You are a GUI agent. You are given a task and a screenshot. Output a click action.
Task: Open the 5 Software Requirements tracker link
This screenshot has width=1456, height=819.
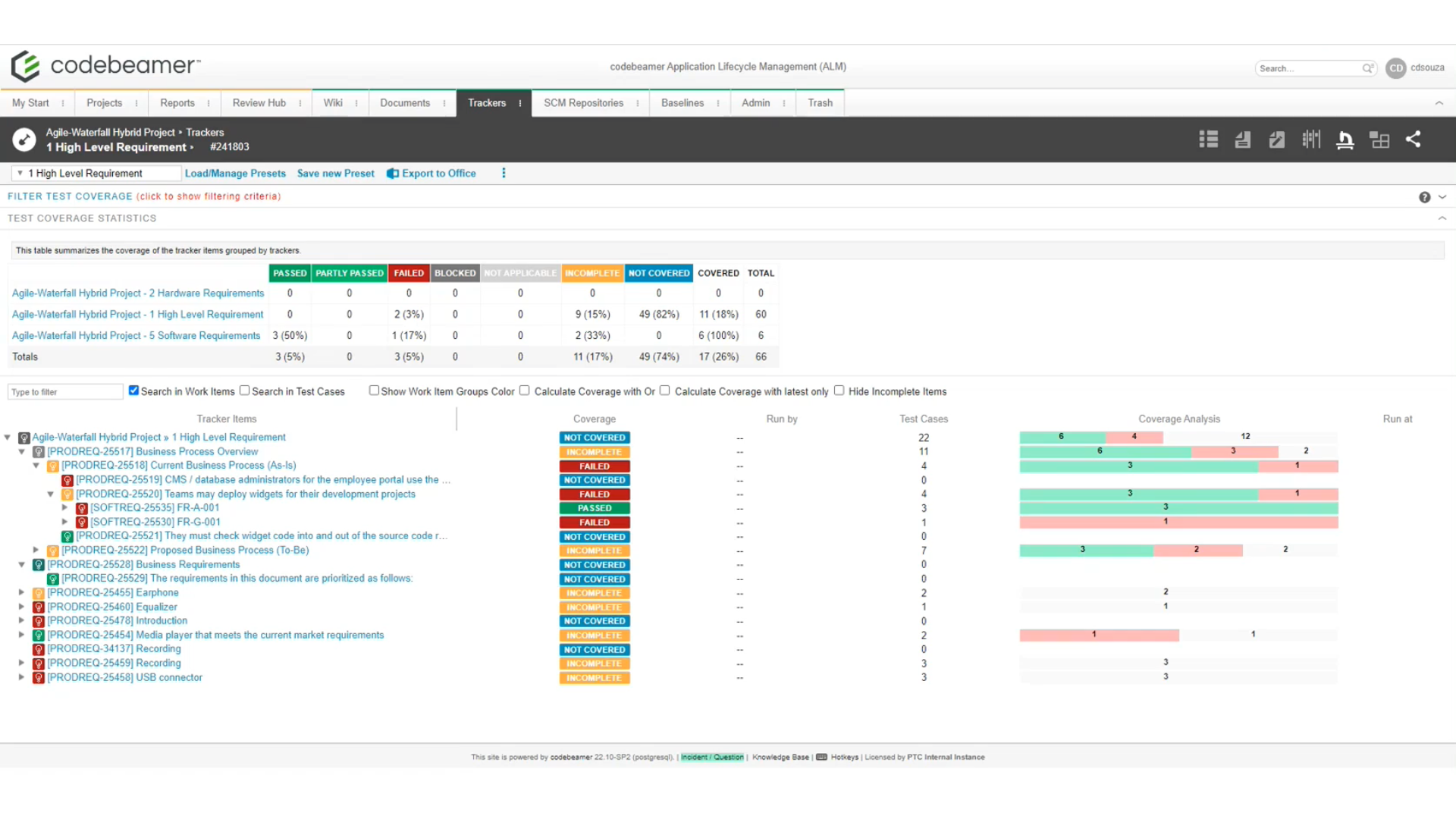[136, 336]
